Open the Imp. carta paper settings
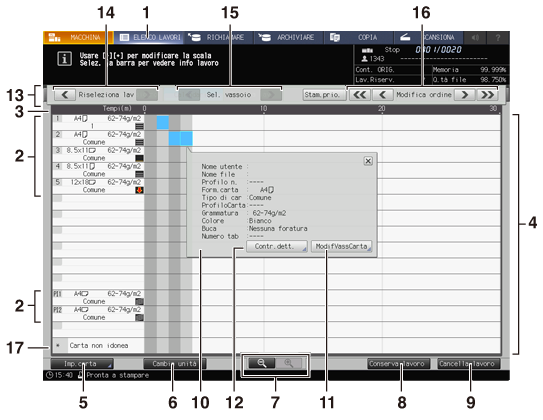543x420 pixels. coord(82,364)
